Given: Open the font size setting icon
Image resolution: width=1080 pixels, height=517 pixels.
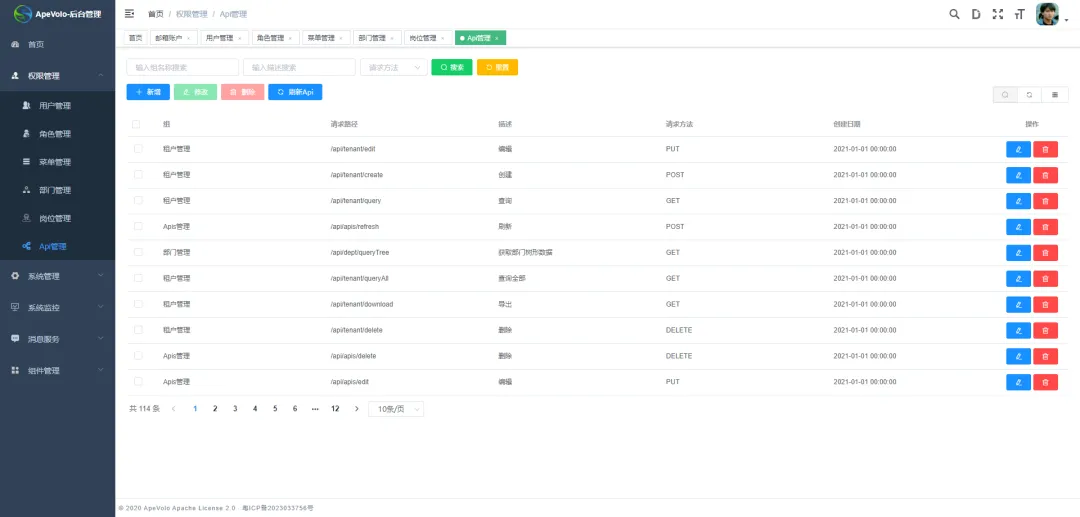Looking at the screenshot, I should (x=1019, y=14).
